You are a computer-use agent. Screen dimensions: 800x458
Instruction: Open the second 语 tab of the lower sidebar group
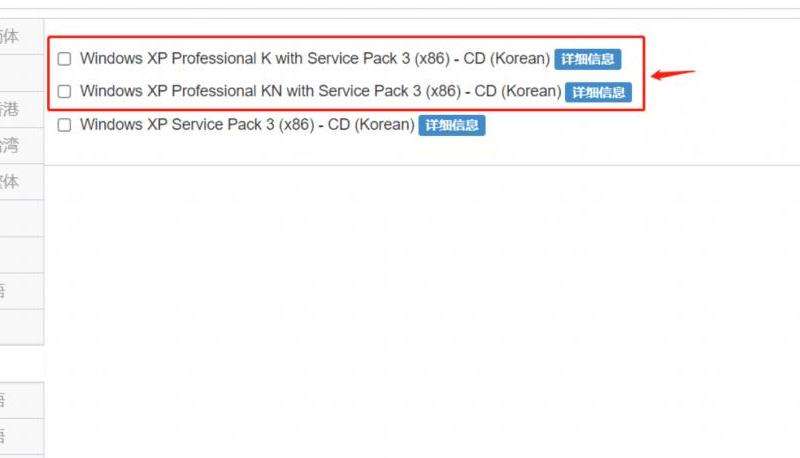tap(21, 437)
